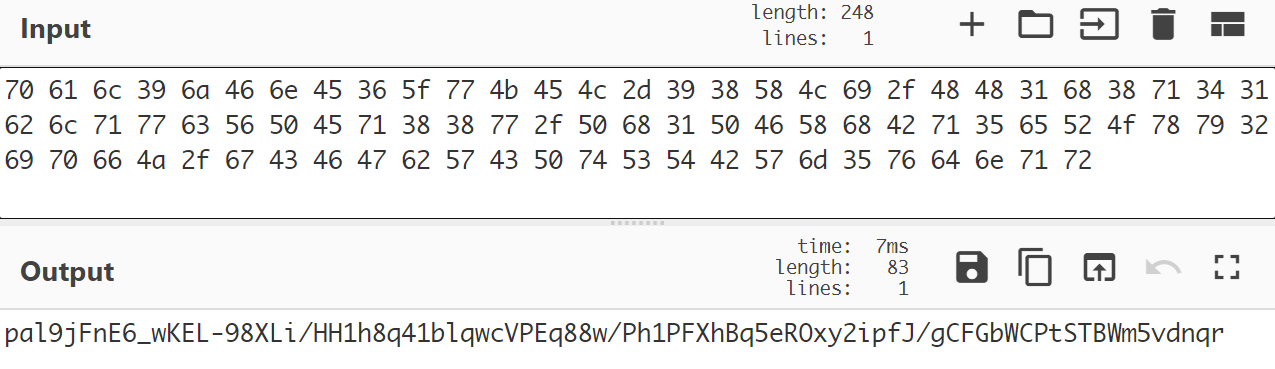Screen dimensions: 1275x369
Task: Maximise the output pane
Action: (1226, 267)
